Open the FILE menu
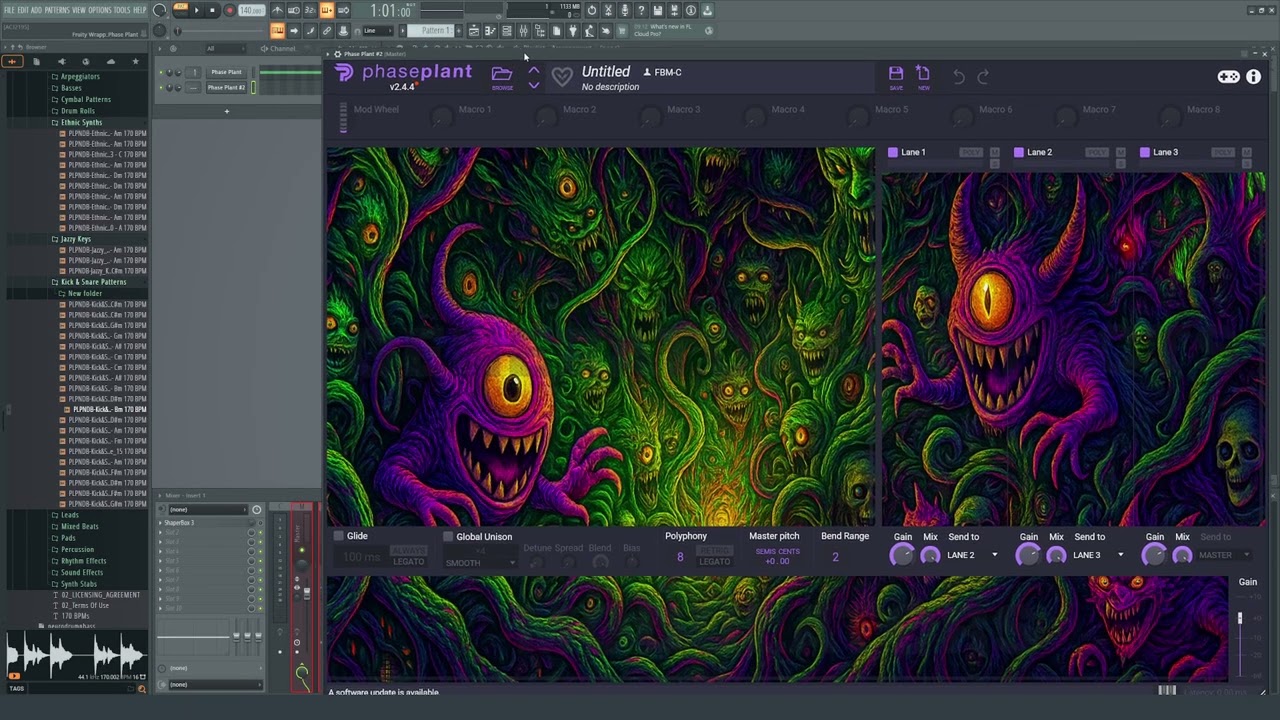 pos(9,10)
